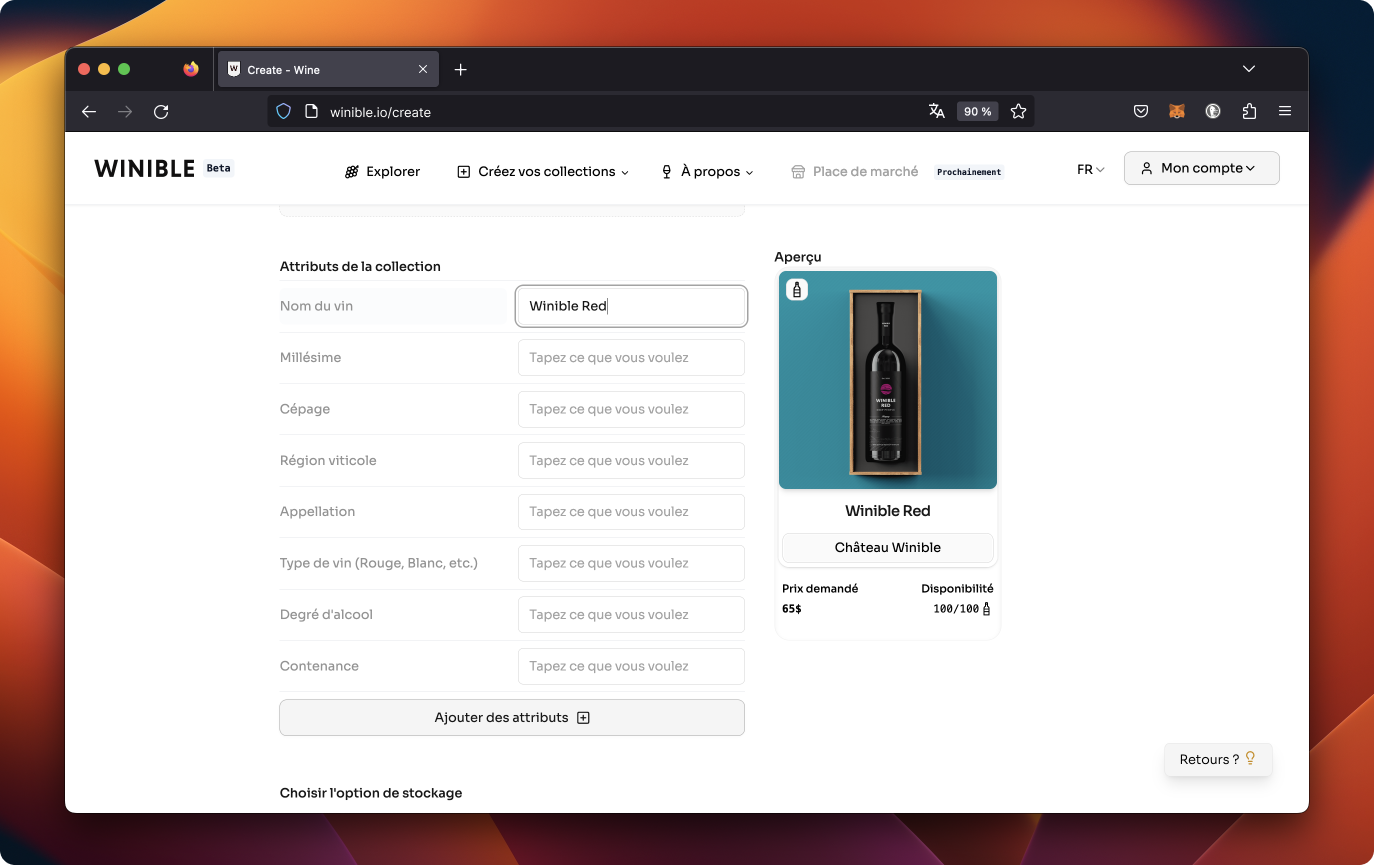Open the shield tracking protection icon
This screenshot has height=865, width=1374.
point(283,112)
